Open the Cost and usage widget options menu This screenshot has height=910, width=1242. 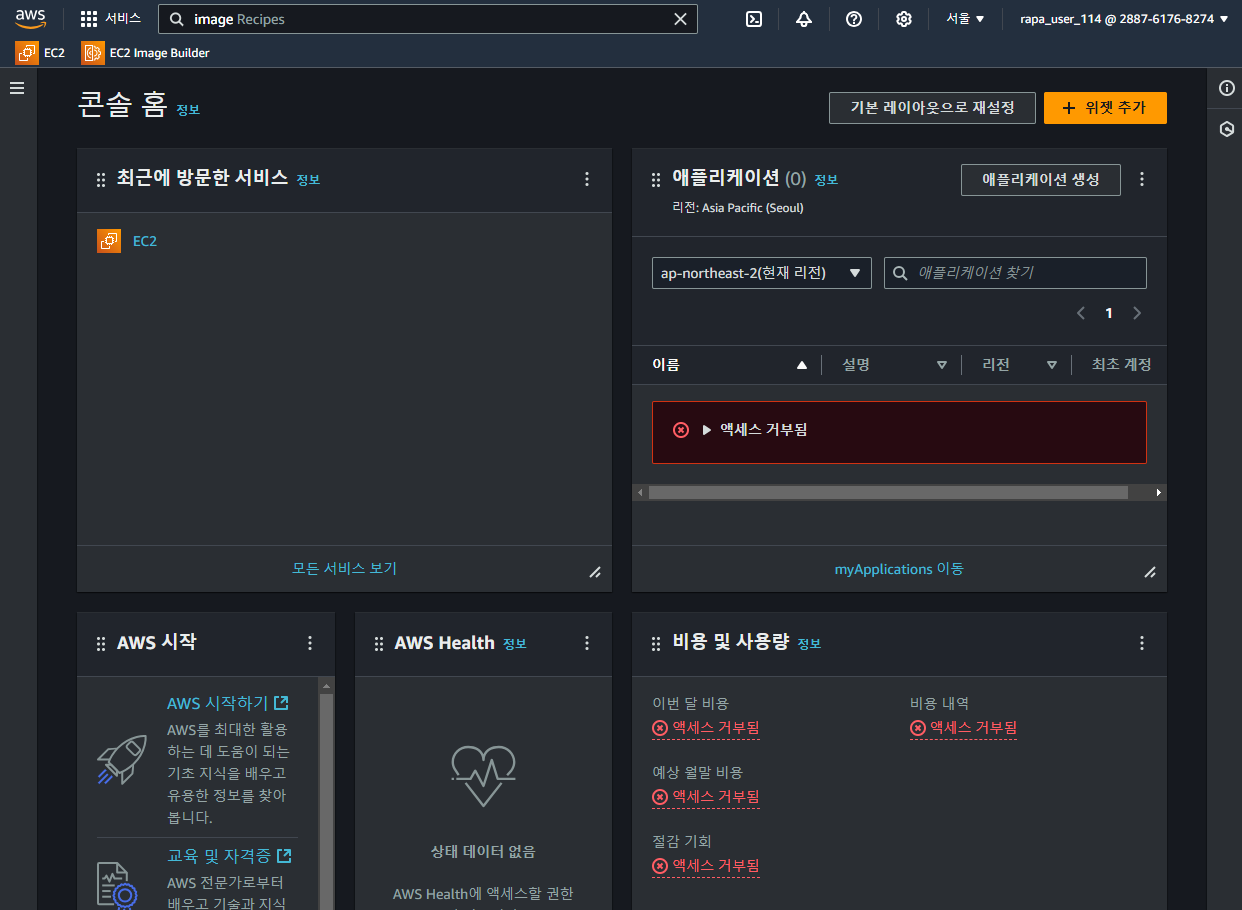pyautogui.click(x=1142, y=643)
